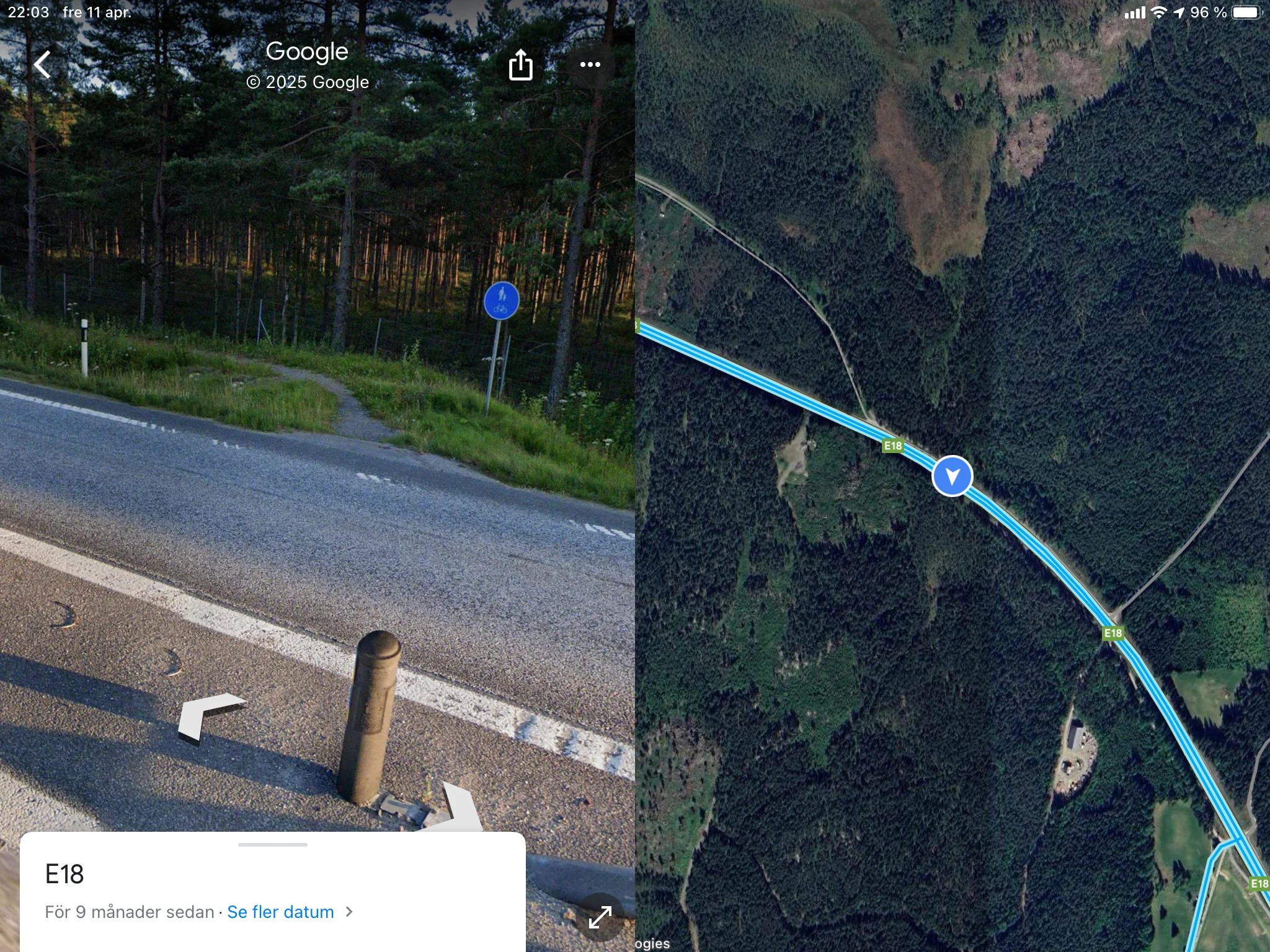Screen dimensions: 1270x952
Task: Select the building in the satellite map clearing
Action: [x=1076, y=736]
